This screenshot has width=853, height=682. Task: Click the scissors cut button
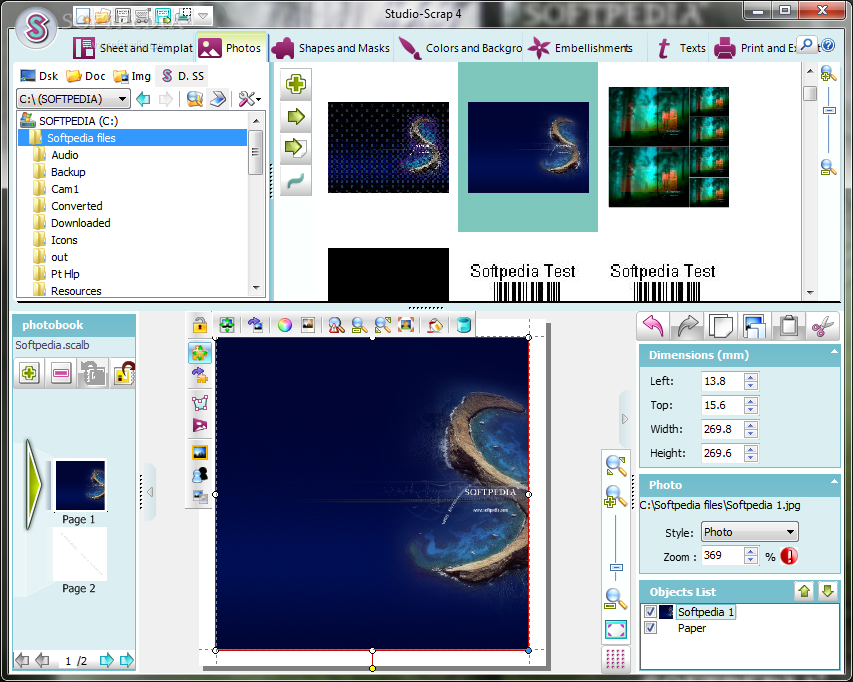coord(823,326)
